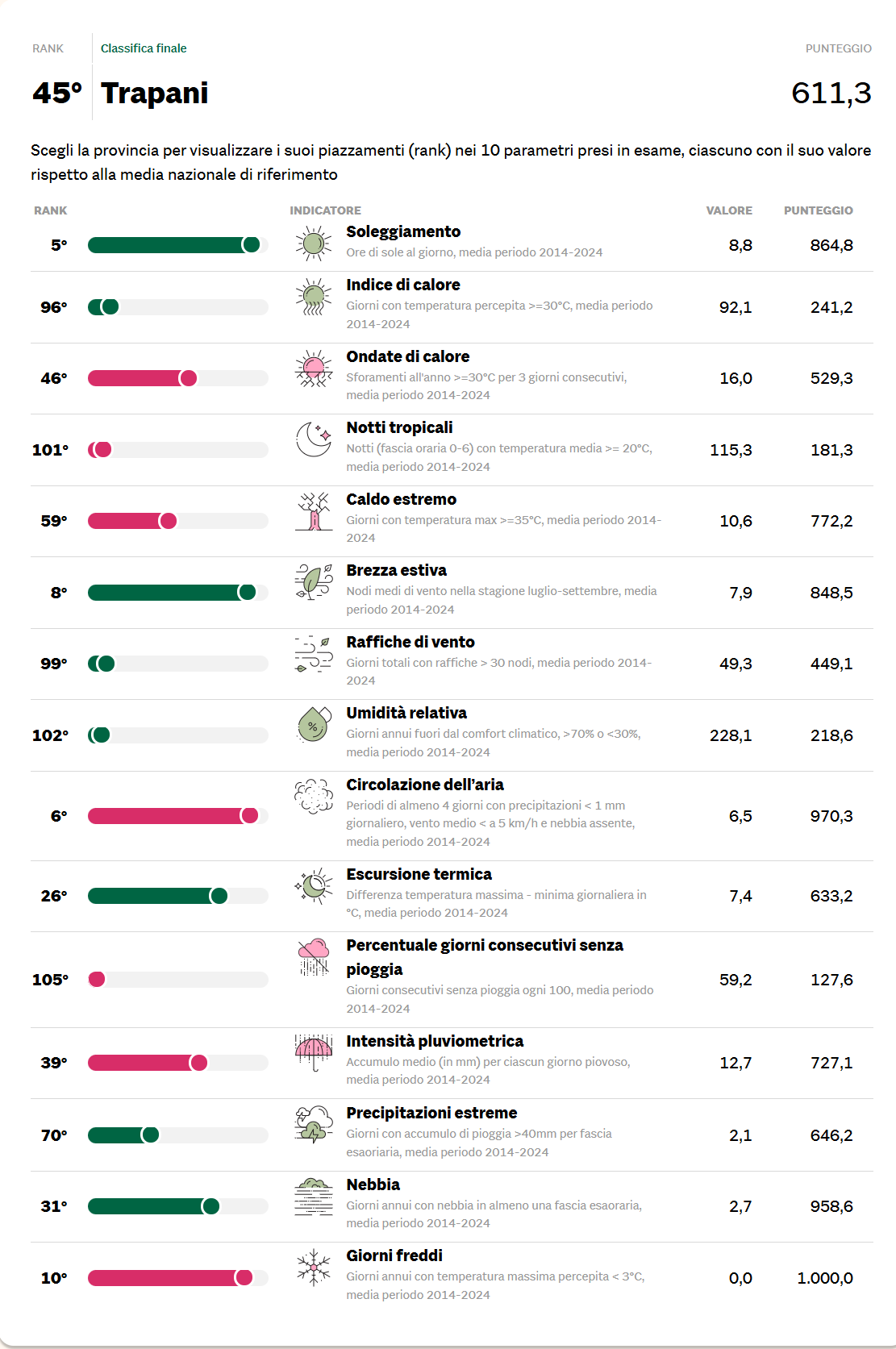Click the Ondate di calore indicator title
896x1349 pixels.
407,356
